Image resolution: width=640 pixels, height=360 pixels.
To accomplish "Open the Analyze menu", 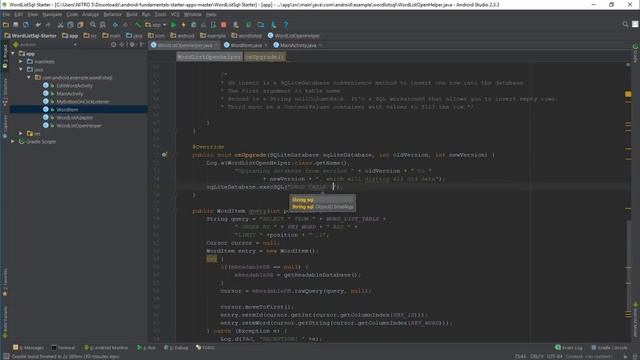I will pyautogui.click(x=90, y=14).
